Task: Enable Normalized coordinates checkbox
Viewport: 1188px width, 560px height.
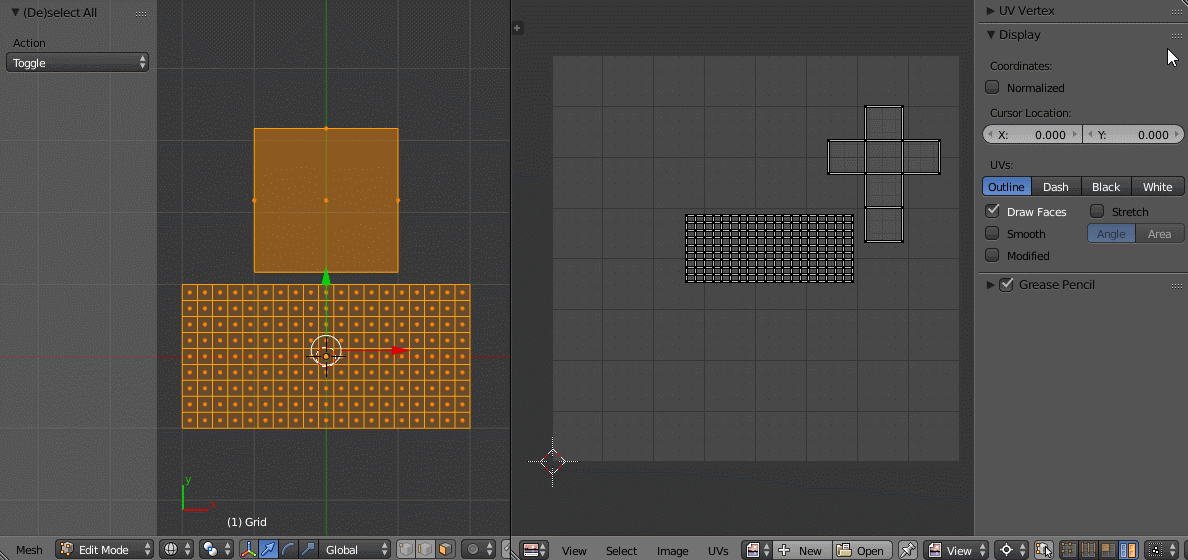Action: point(992,88)
